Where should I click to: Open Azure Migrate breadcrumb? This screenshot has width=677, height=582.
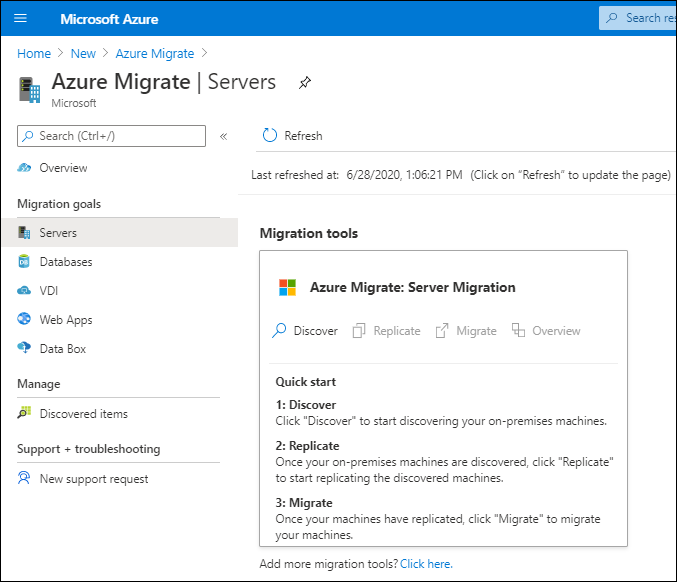(155, 54)
